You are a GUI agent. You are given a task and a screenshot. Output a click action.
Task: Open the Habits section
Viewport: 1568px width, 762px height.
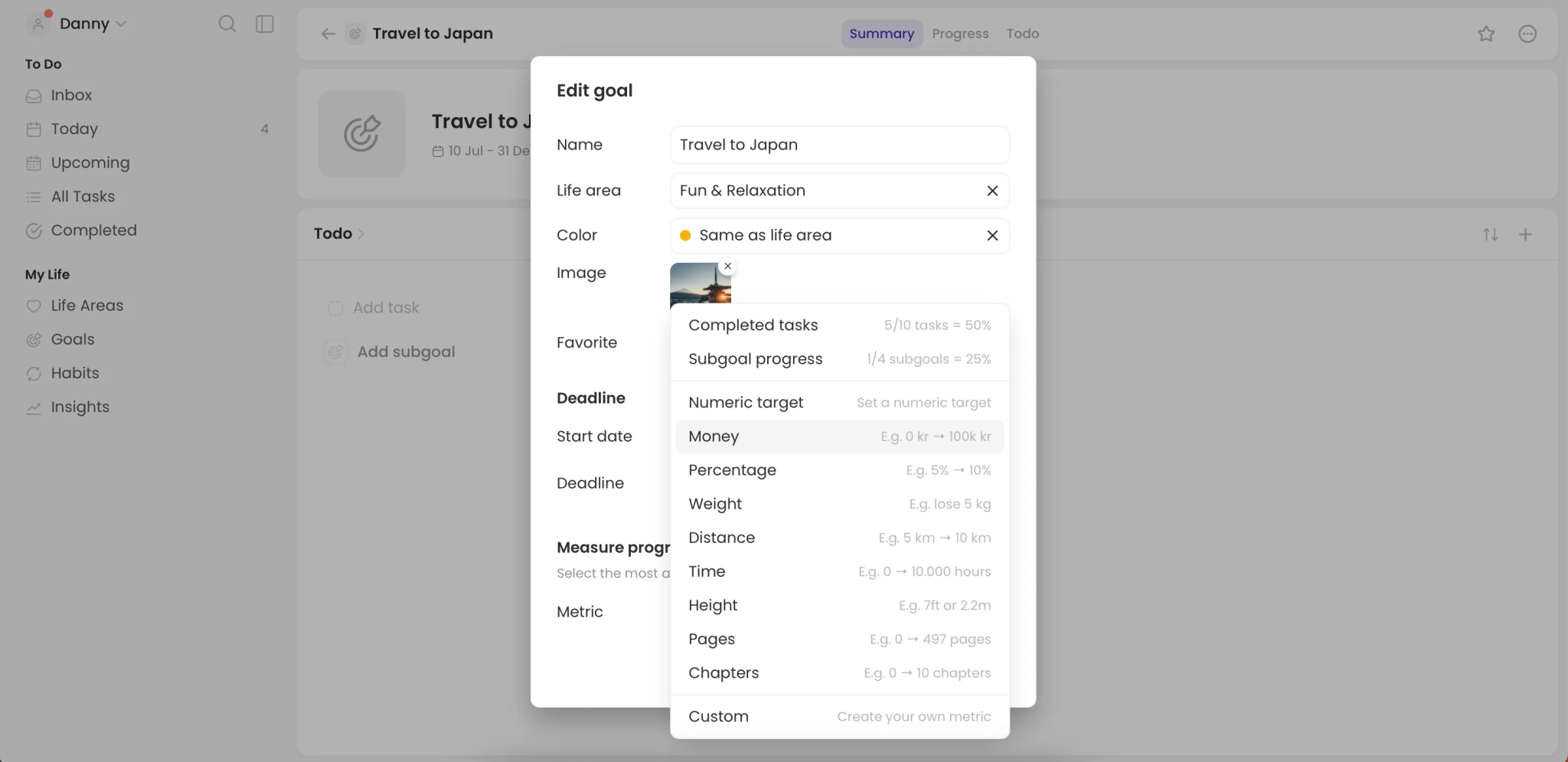[x=74, y=373]
